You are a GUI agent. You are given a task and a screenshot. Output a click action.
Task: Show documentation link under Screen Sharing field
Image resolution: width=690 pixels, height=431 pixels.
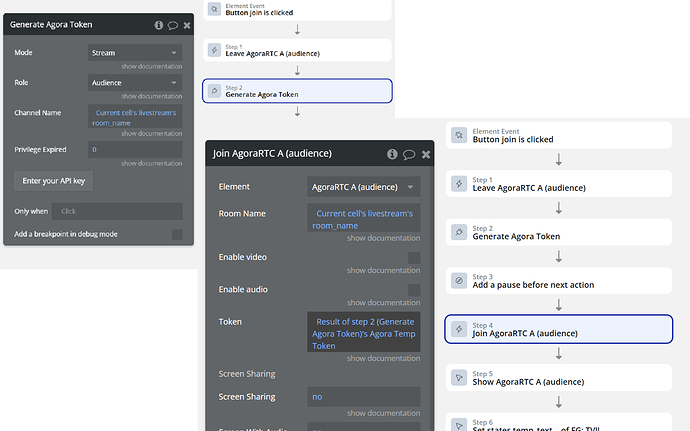click(x=383, y=413)
